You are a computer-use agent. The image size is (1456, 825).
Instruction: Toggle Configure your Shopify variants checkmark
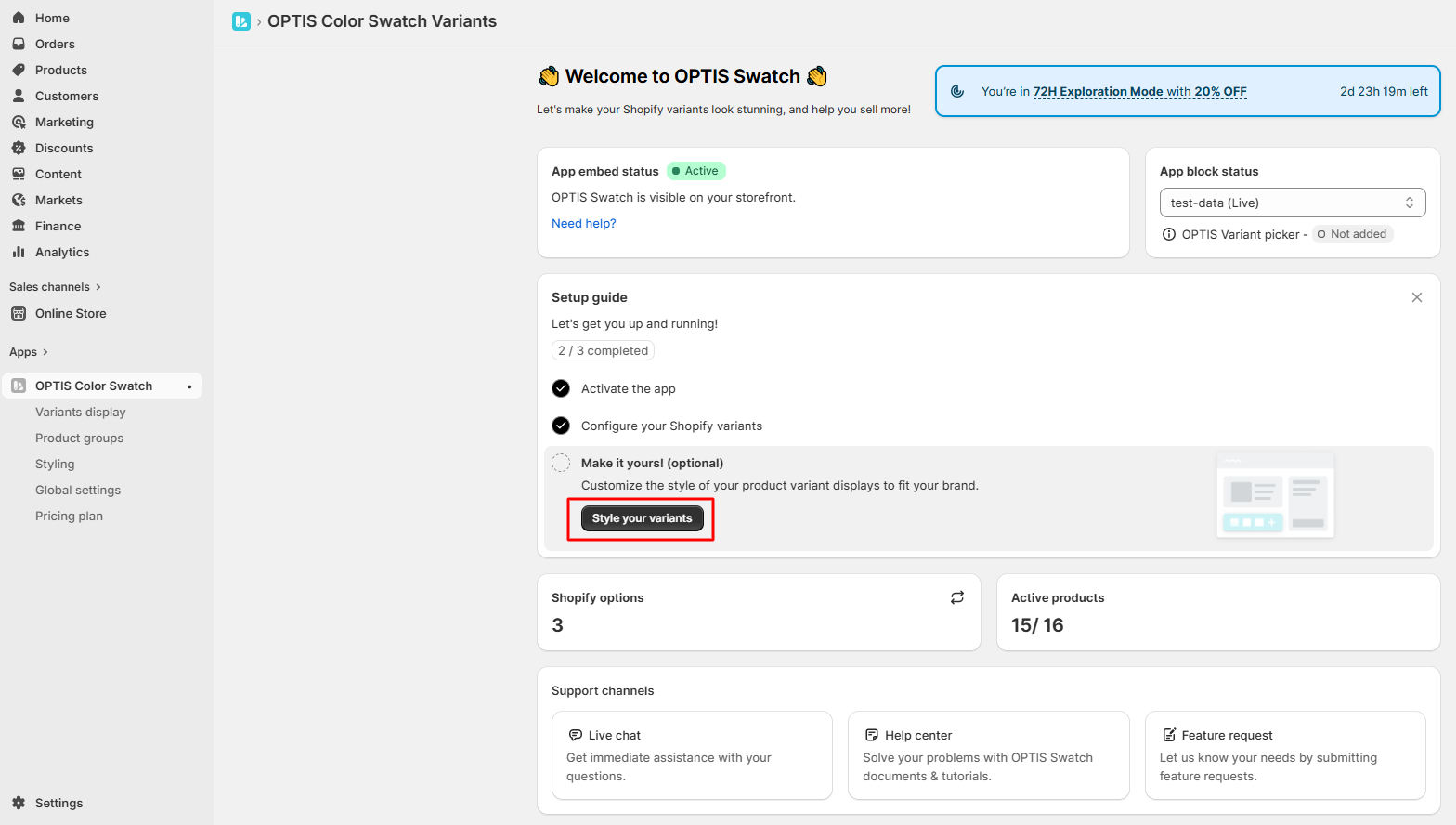coord(561,426)
